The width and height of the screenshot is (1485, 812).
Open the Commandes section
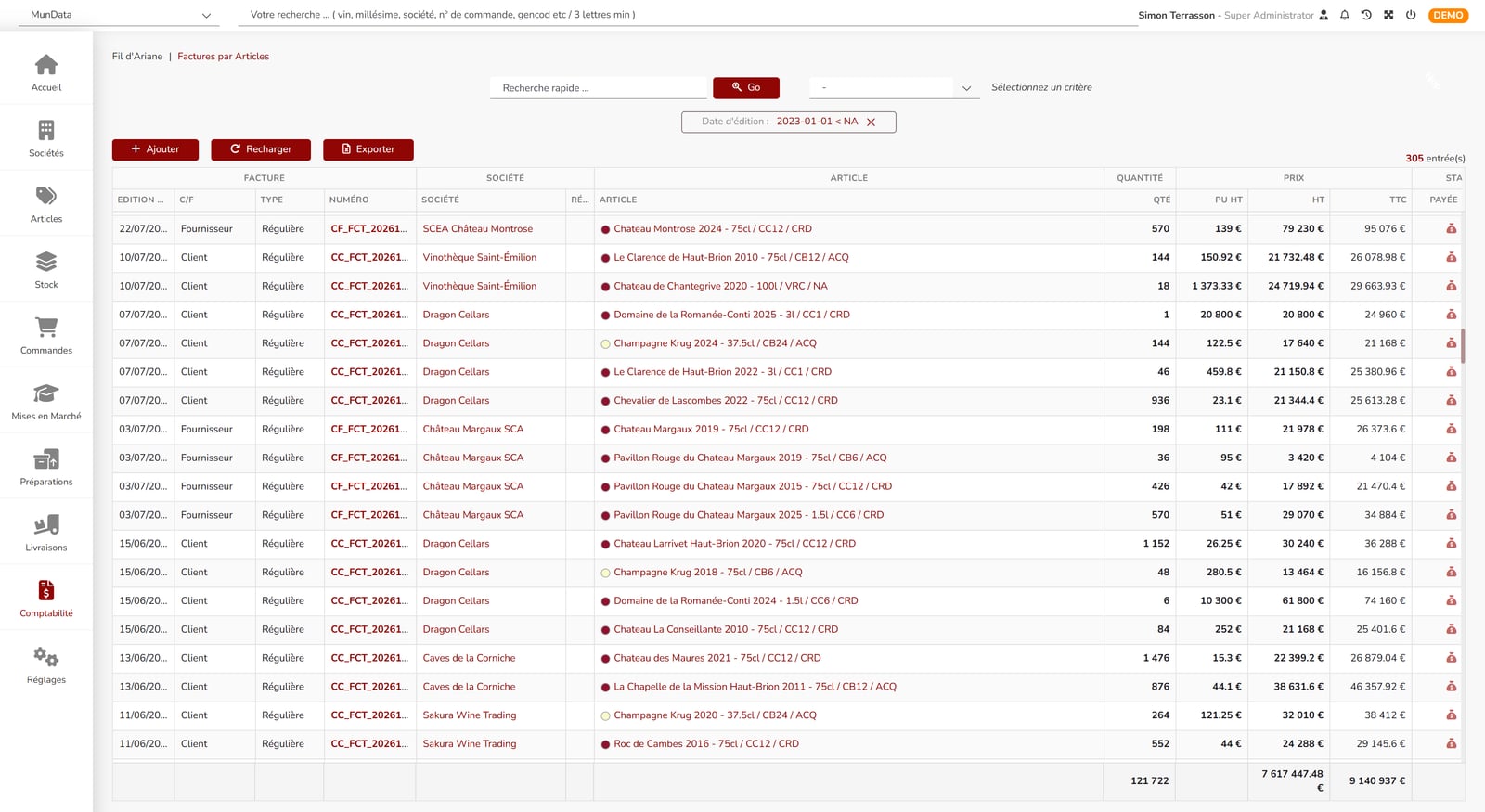coord(46,336)
